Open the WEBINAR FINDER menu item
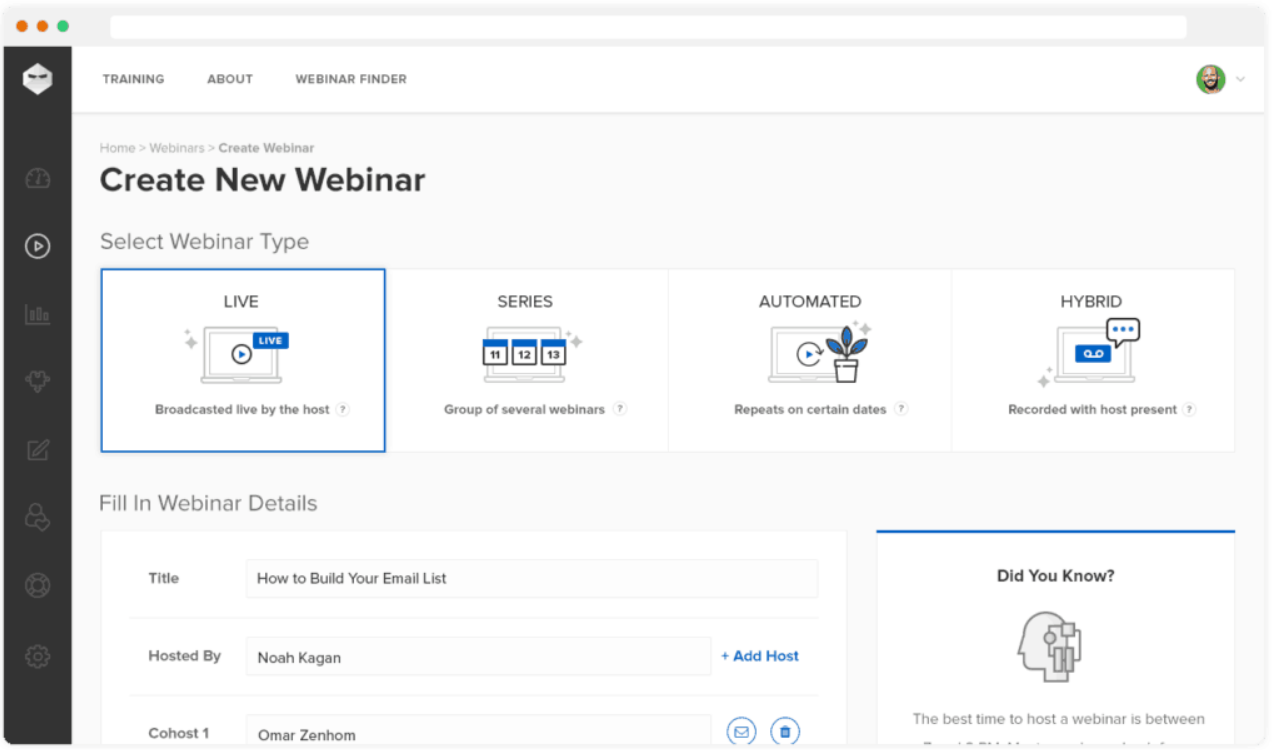The width and height of the screenshot is (1280, 750). coord(351,79)
